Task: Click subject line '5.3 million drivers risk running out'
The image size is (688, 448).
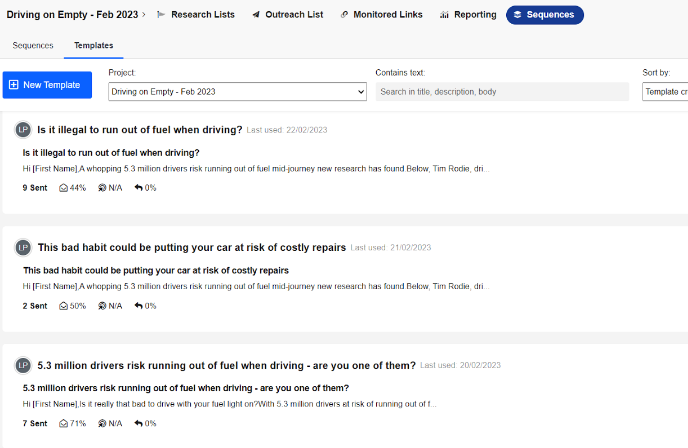Action: pos(186,388)
